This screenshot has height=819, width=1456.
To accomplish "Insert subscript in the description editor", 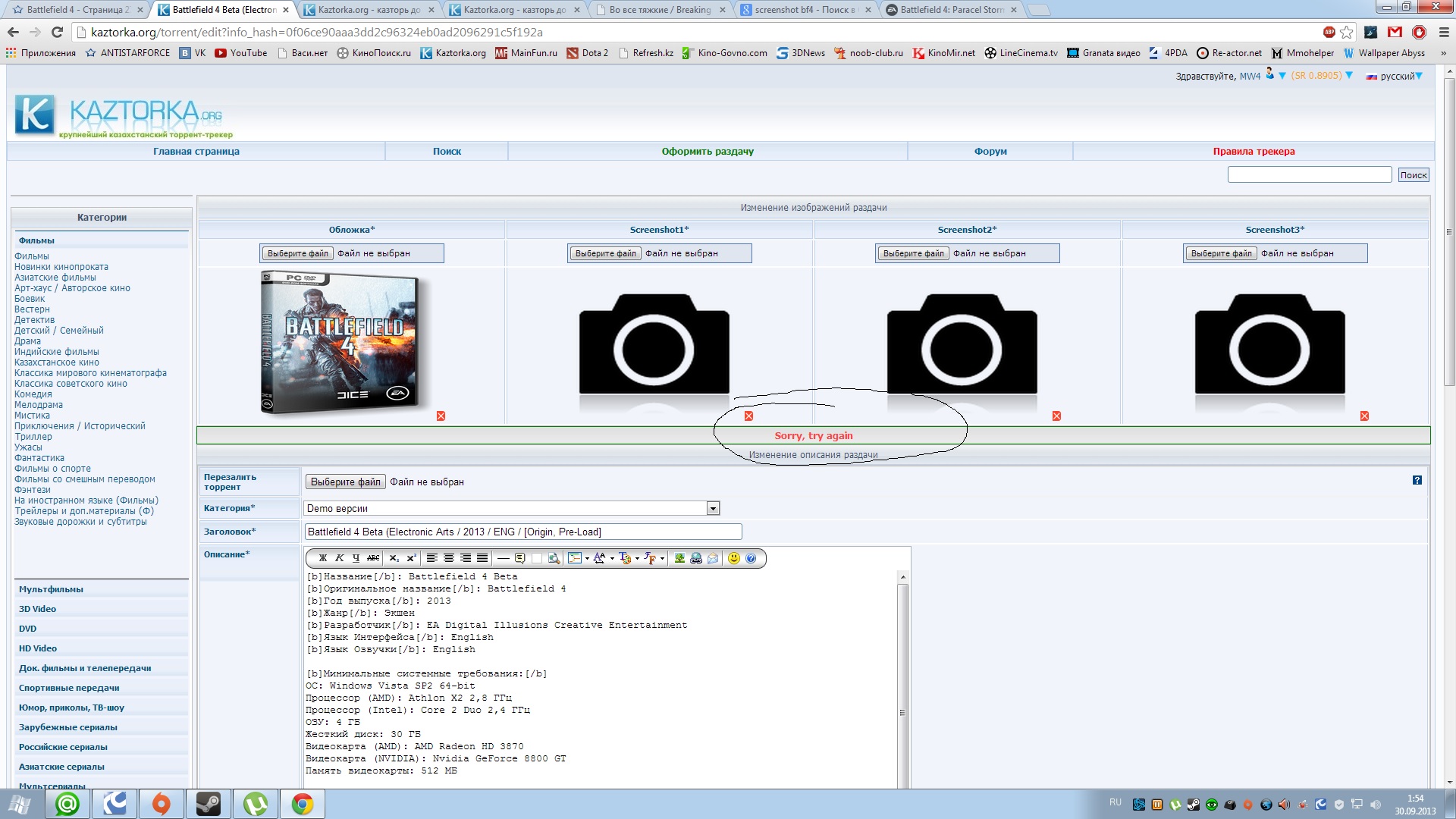I will 394,558.
